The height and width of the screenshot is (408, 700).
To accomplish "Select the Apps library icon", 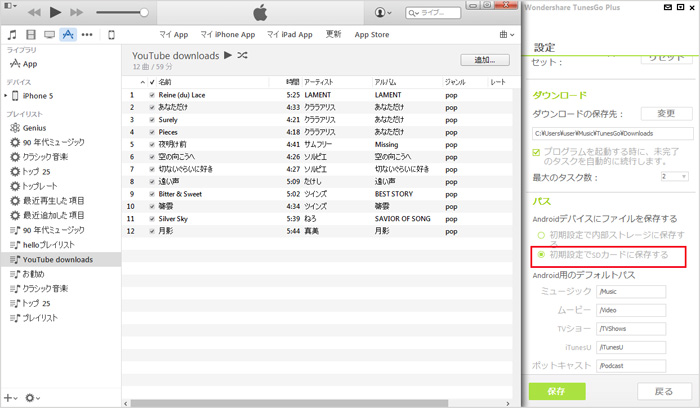I will click(68, 34).
